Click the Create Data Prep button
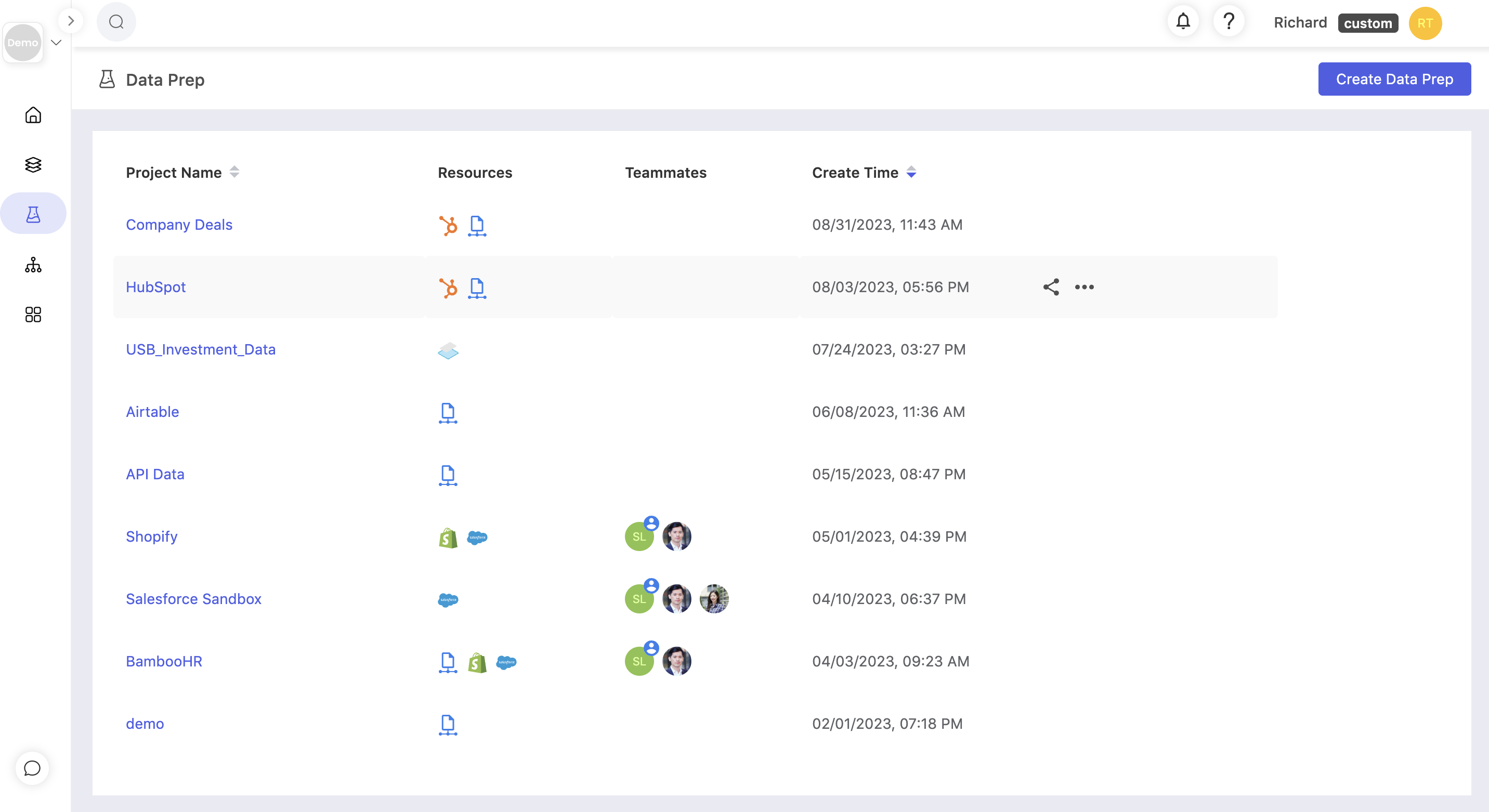Viewport: 1489px width, 812px height. click(1394, 79)
